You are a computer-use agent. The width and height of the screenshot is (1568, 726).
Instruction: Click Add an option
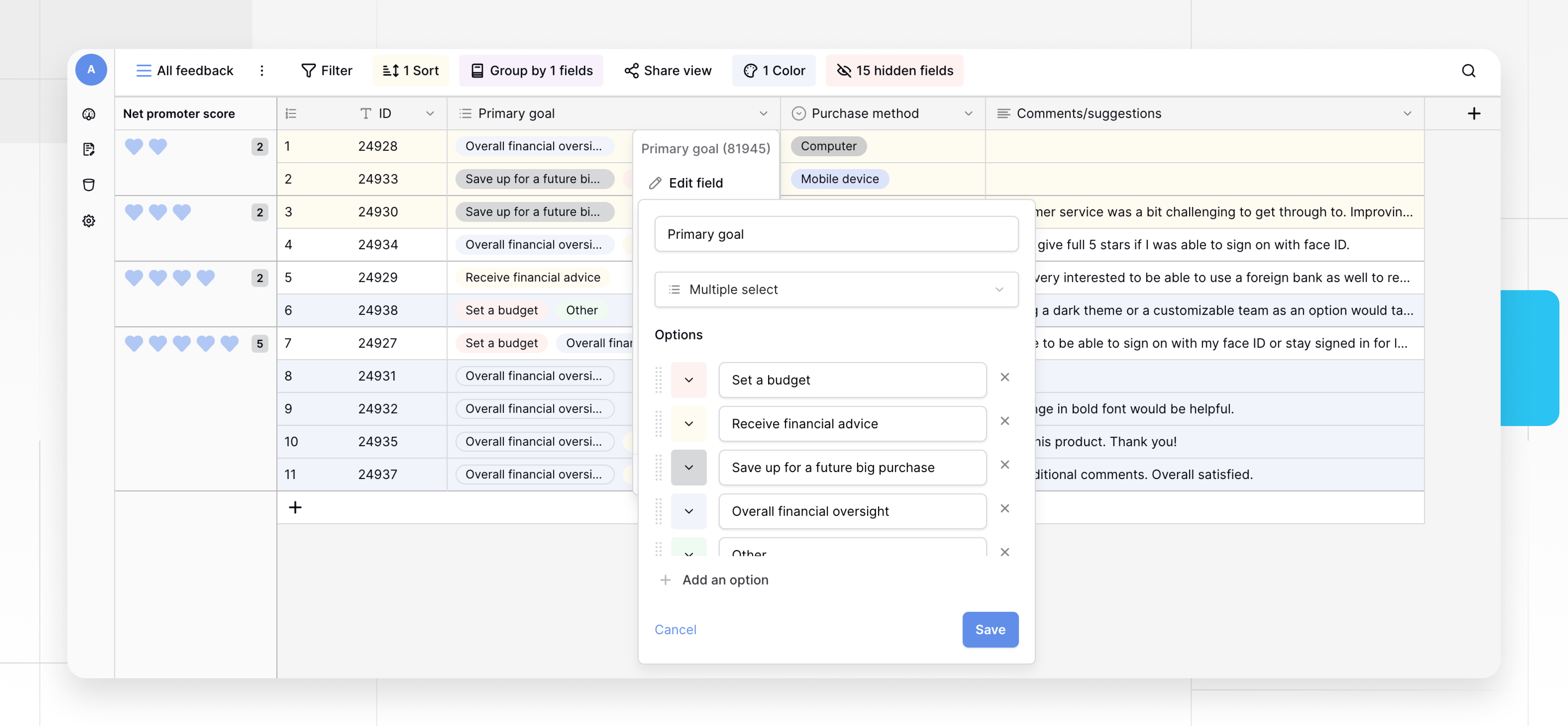pyautogui.click(x=724, y=580)
